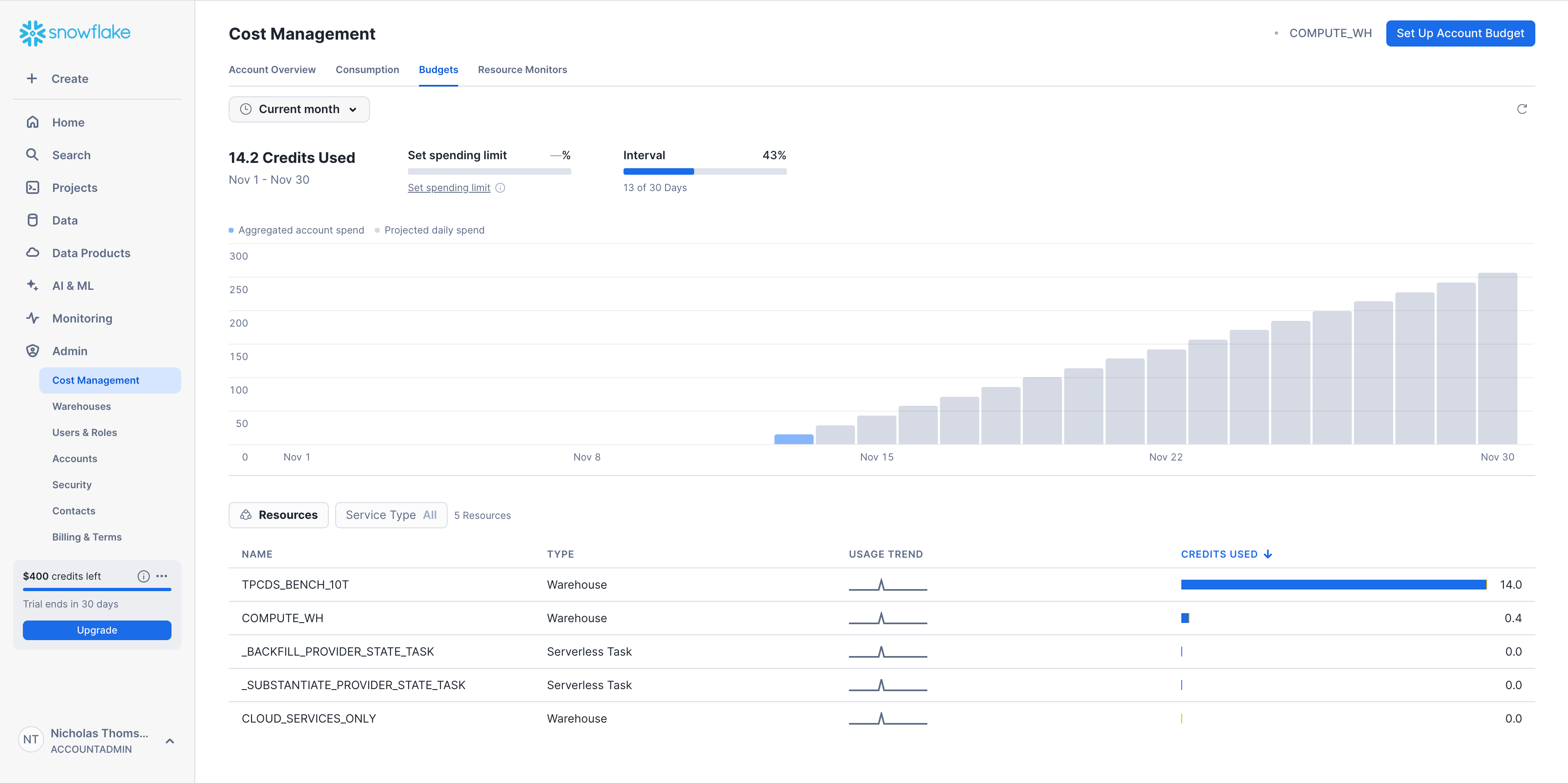Open Create with the plus icon
This screenshot has width=1568, height=783.
[32, 78]
